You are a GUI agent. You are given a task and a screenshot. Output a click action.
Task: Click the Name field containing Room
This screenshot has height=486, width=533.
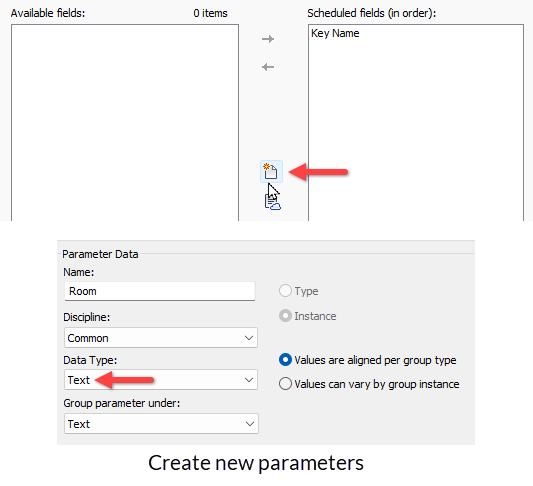[160, 291]
